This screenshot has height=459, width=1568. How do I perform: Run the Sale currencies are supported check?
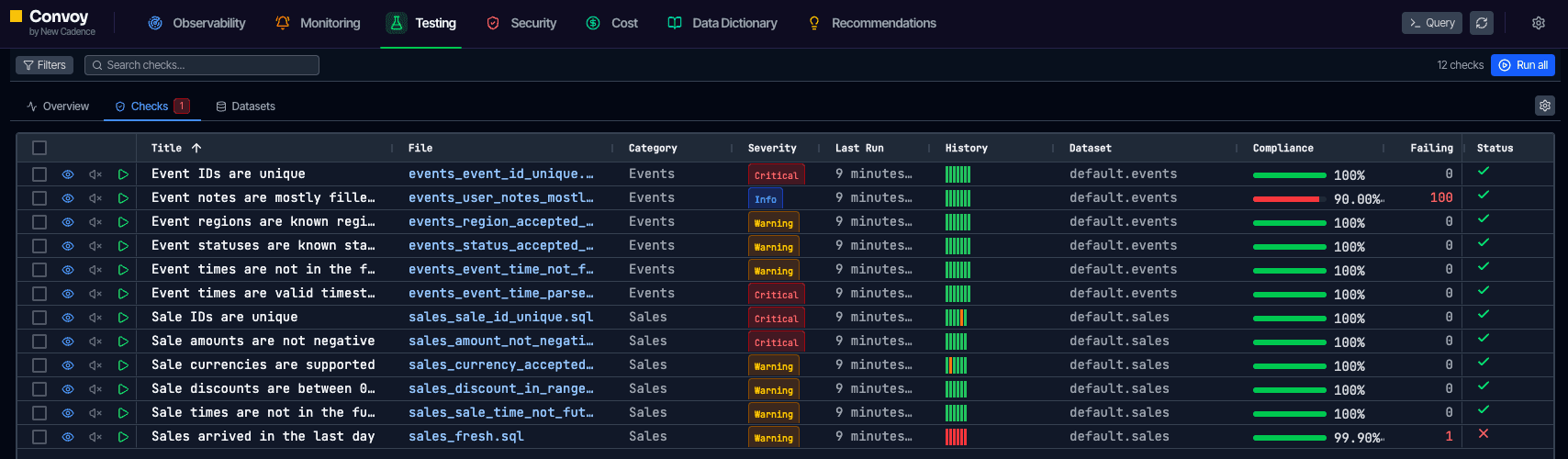123,365
